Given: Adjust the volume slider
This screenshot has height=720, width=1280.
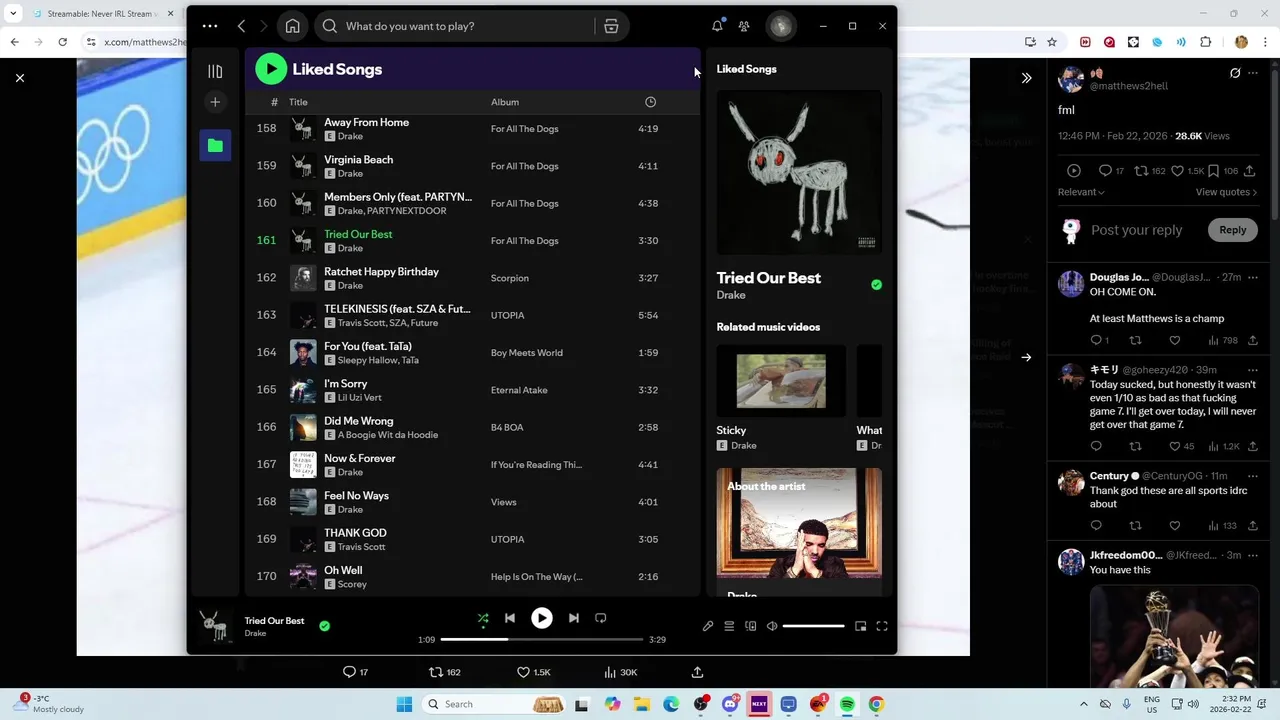Looking at the screenshot, I should tap(814, 626).
